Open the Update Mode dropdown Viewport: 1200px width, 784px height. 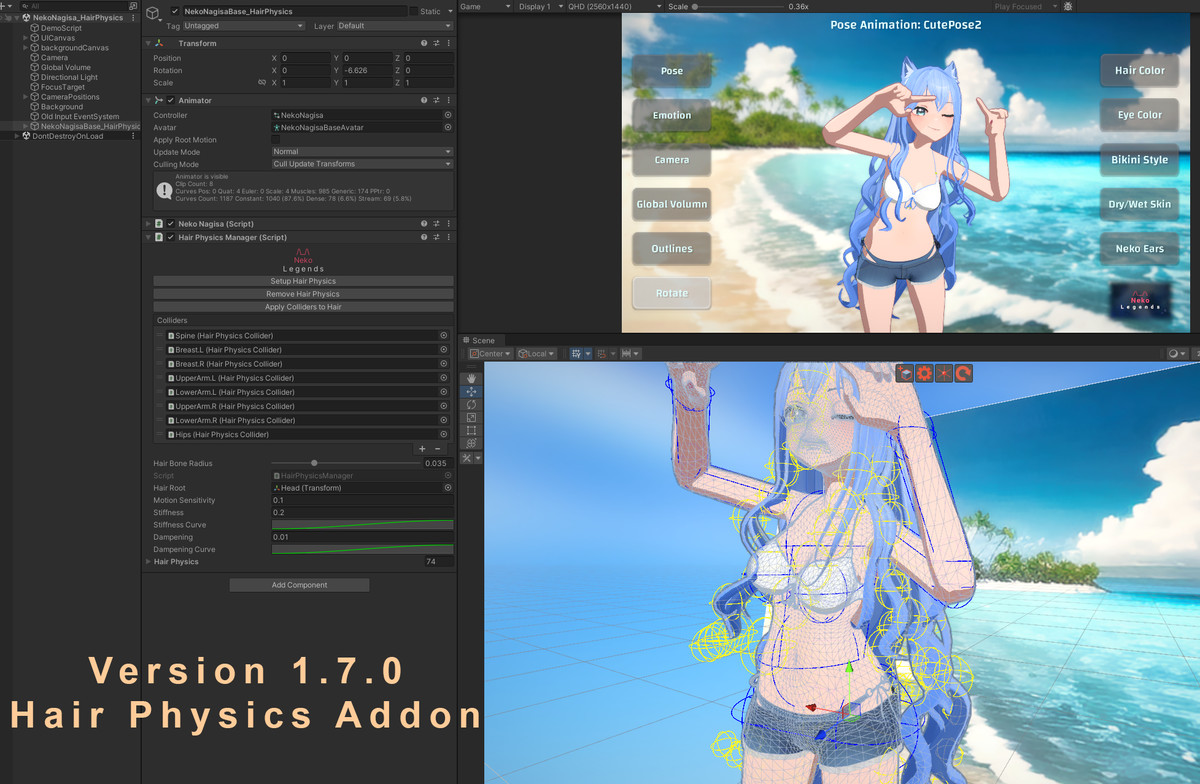[x=362, y=152]
